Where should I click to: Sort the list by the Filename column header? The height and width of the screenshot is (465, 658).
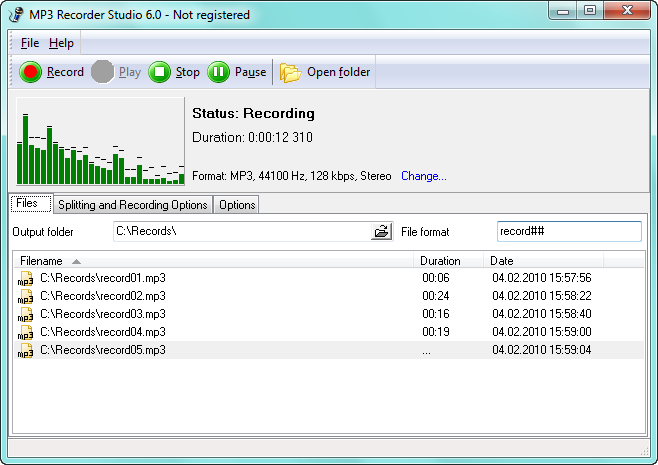(x=214, y=261)
